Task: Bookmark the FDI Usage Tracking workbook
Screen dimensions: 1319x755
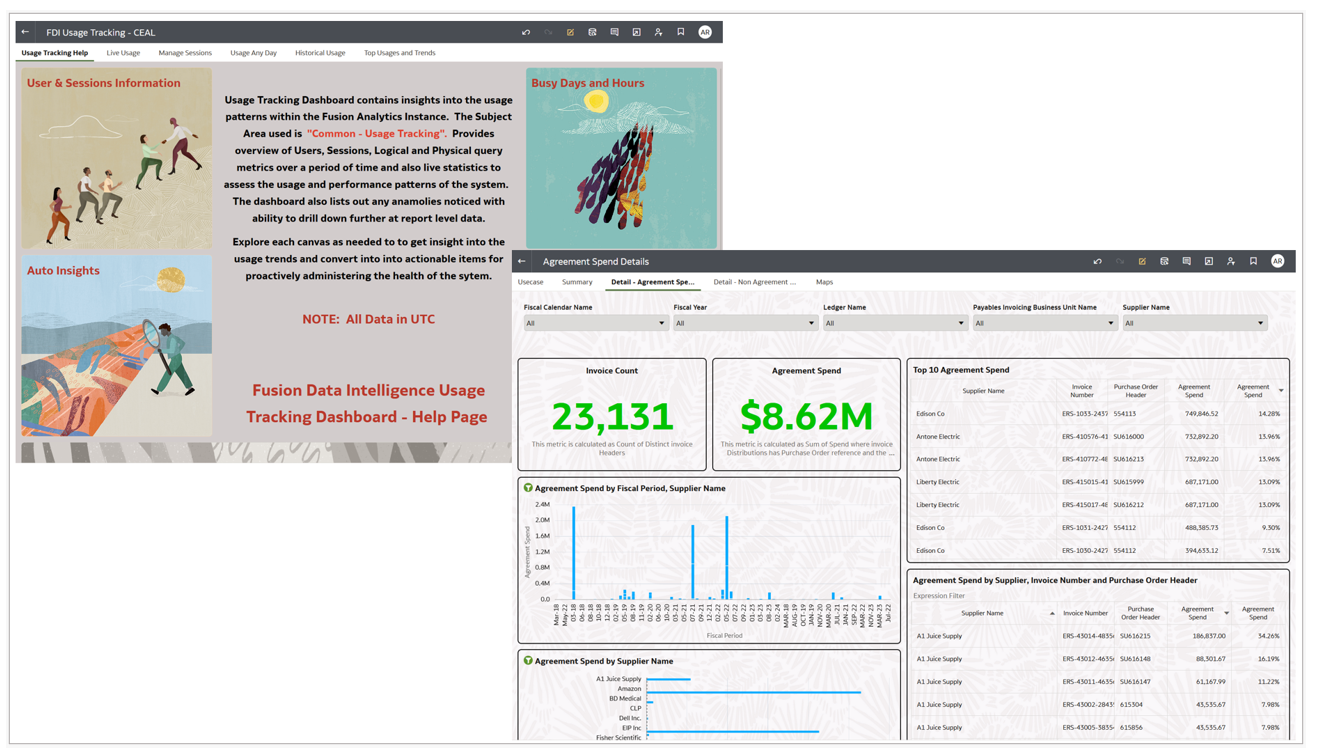Action: coord(681,32)
